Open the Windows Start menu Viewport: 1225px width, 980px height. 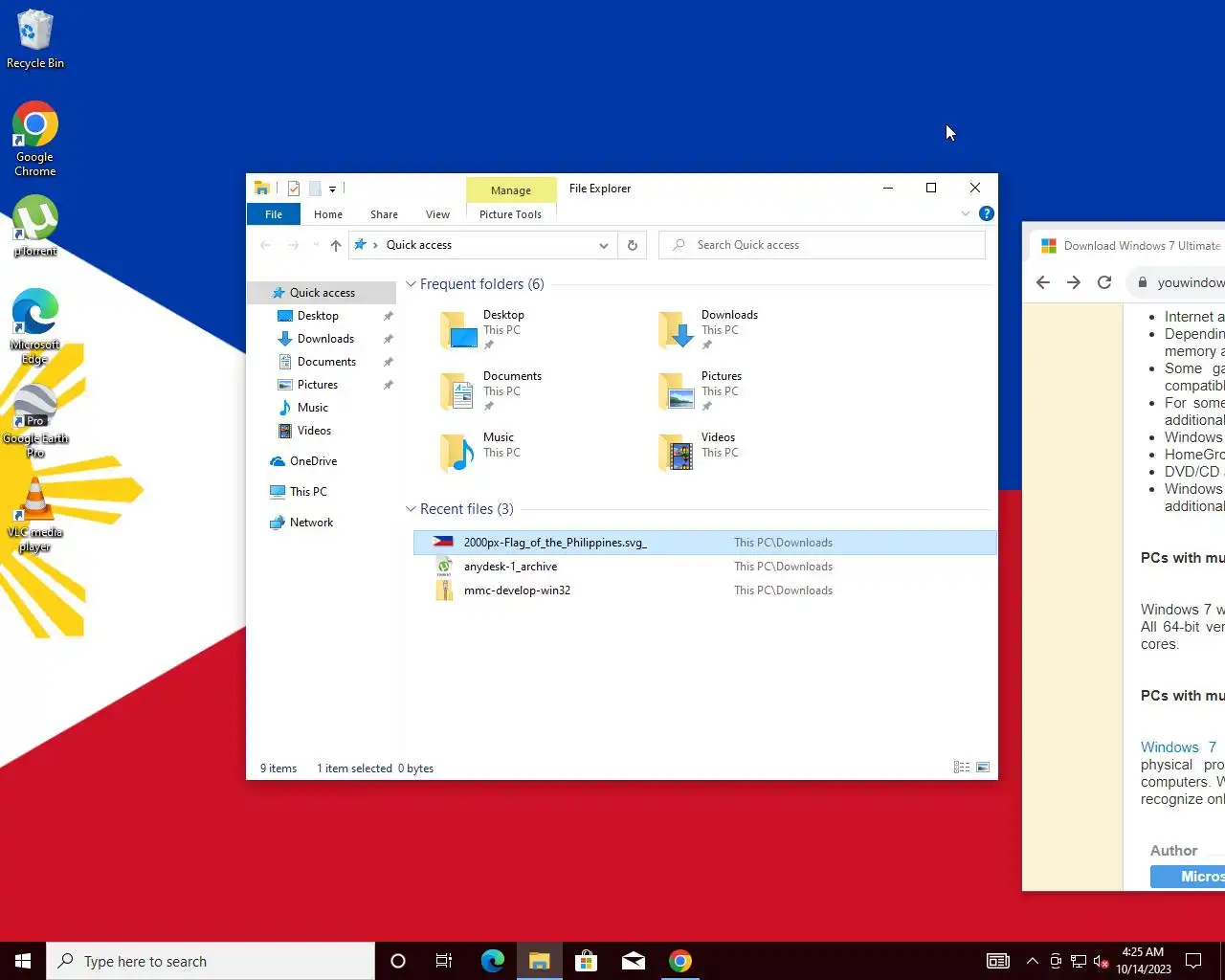click(23, 961)
